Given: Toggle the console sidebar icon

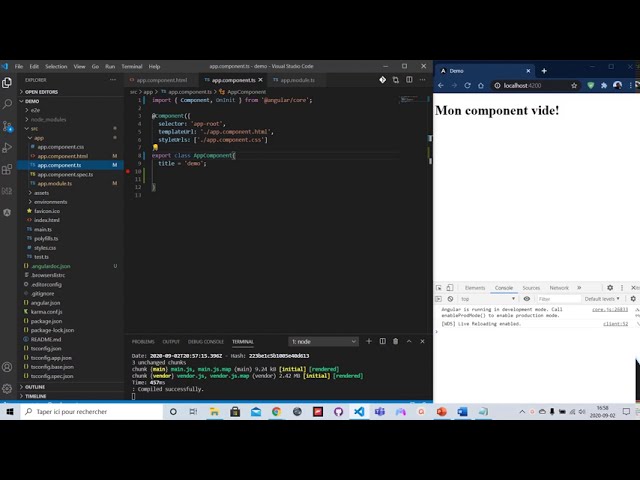Looking at the screenshot, I should pyautogui.click(x=439, y=299).
